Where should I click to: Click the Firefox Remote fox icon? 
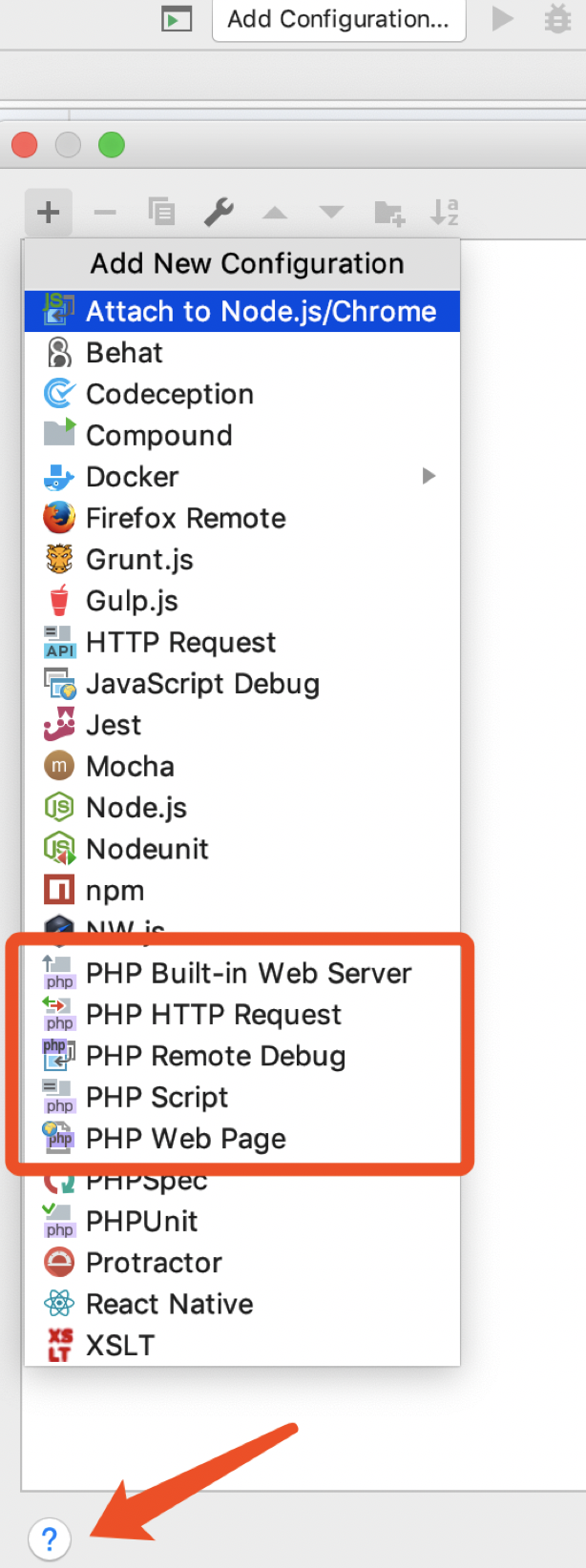[x=59, y=517]
